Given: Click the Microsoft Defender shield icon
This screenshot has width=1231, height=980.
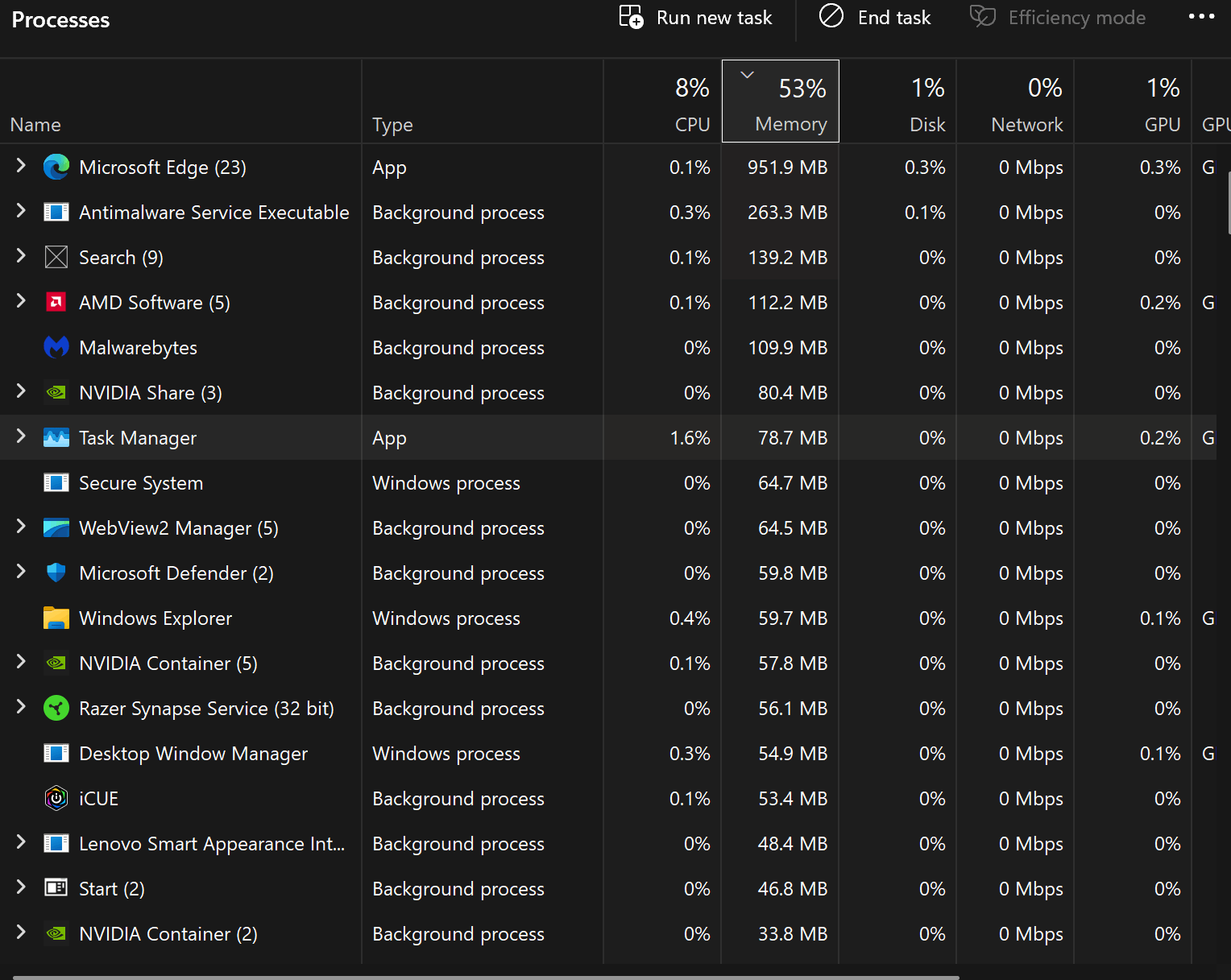Looking at the screenshot, I should coord(56,573).
